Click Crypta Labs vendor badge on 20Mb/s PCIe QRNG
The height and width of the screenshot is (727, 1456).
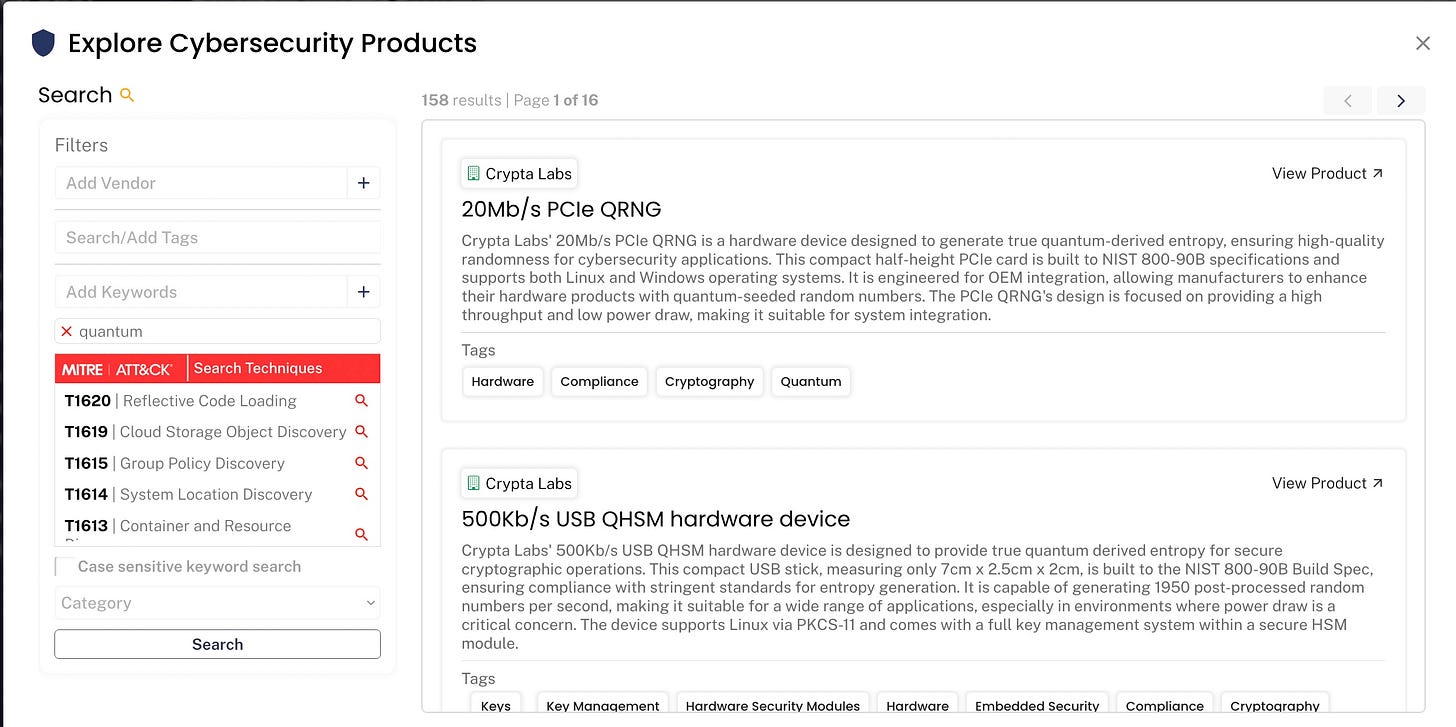click(519, 174)
